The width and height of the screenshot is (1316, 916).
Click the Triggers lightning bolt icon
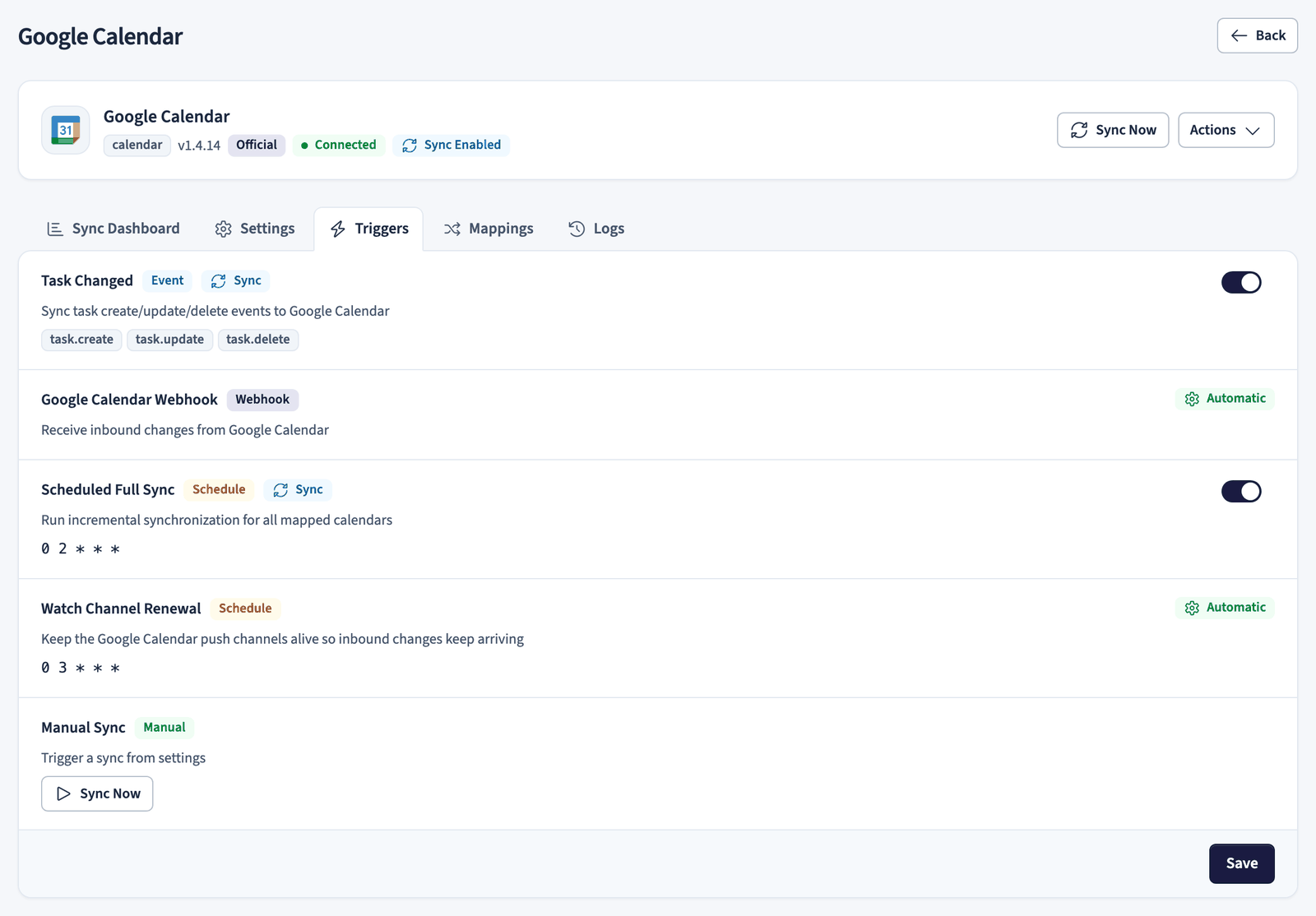click(x=338, y=229)
